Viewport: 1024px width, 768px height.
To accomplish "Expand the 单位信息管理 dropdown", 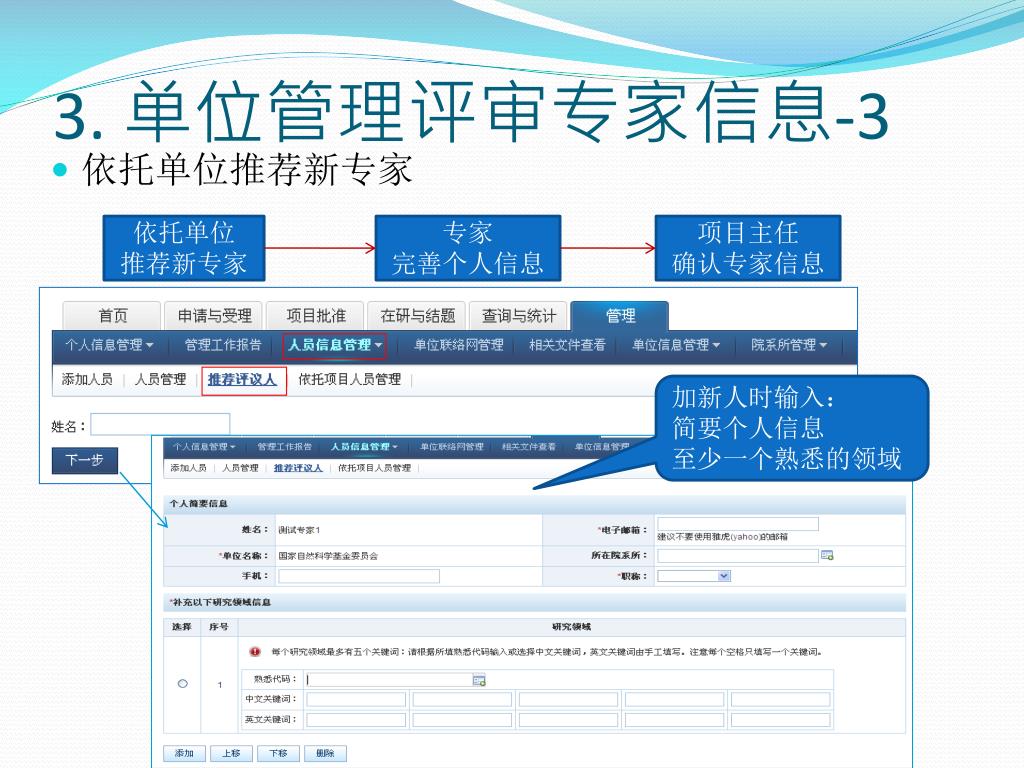I will [x=676, y=345].
